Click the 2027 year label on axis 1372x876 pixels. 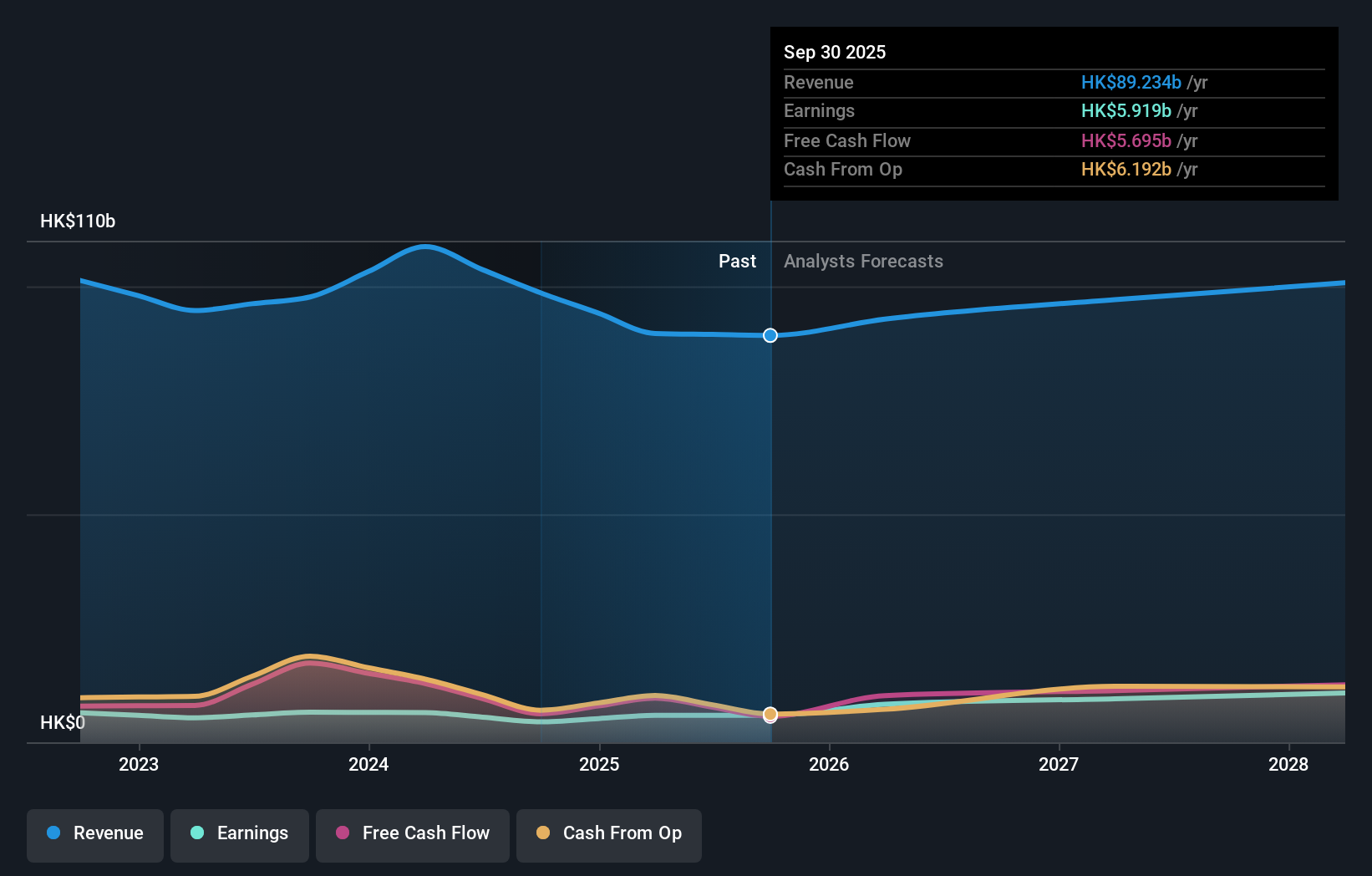pyautogui.click(x=1059, y=764)
